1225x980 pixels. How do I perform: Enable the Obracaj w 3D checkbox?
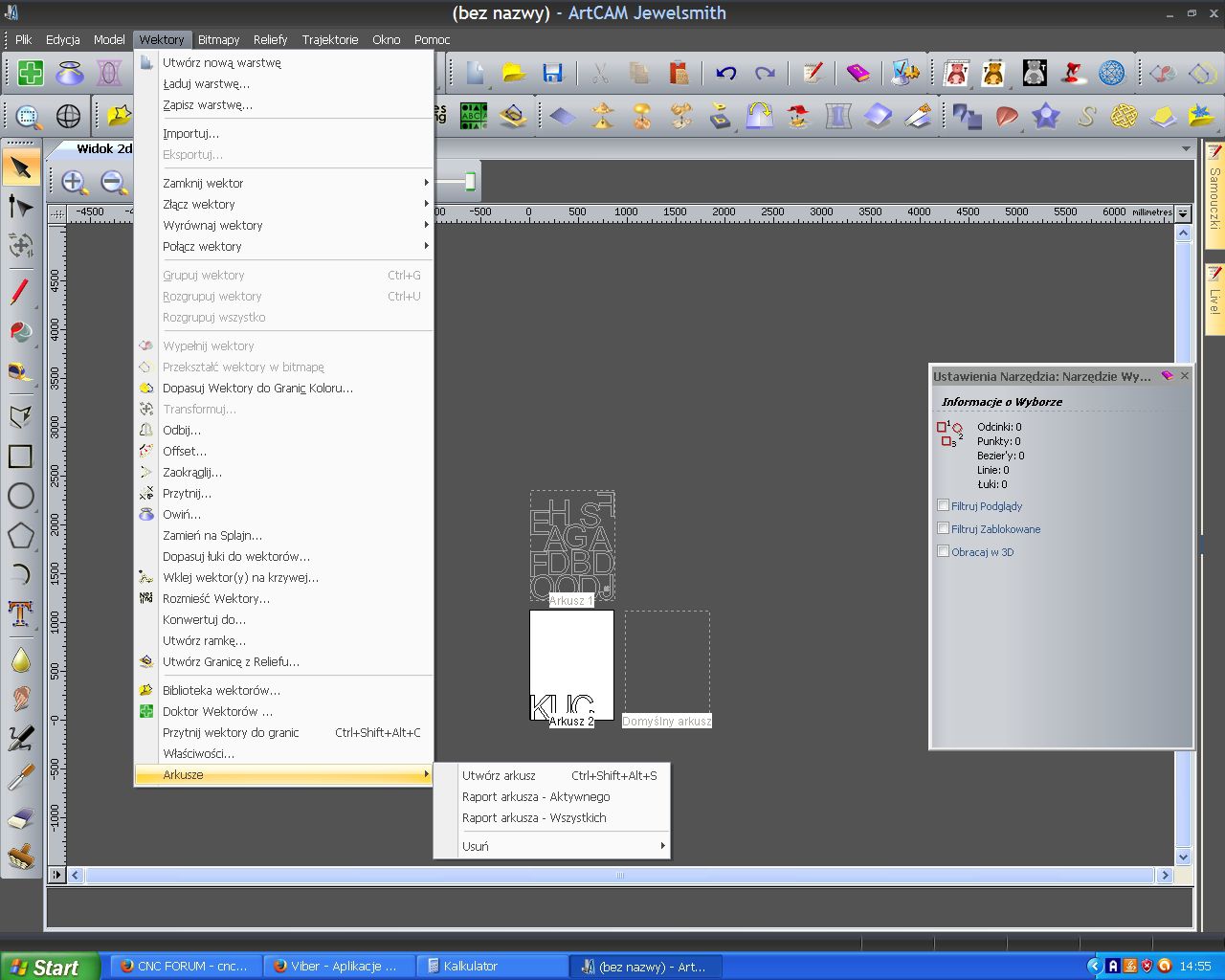944,551
